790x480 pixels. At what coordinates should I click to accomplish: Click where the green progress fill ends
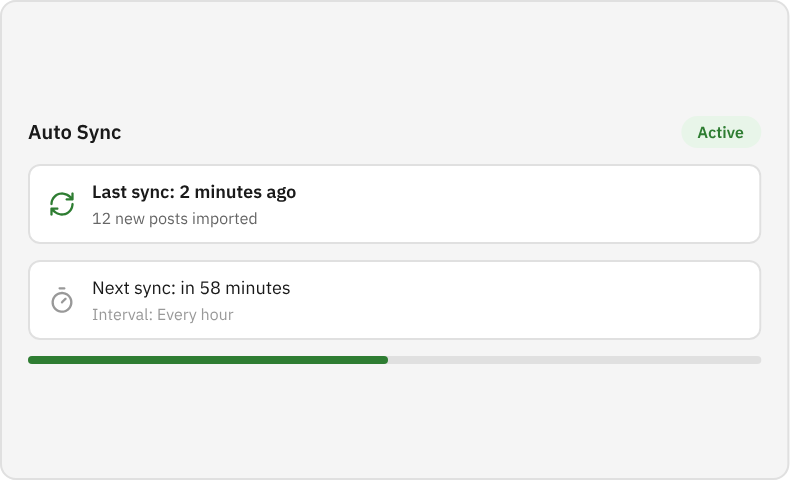pyautogui.click(x=387, y=359)
